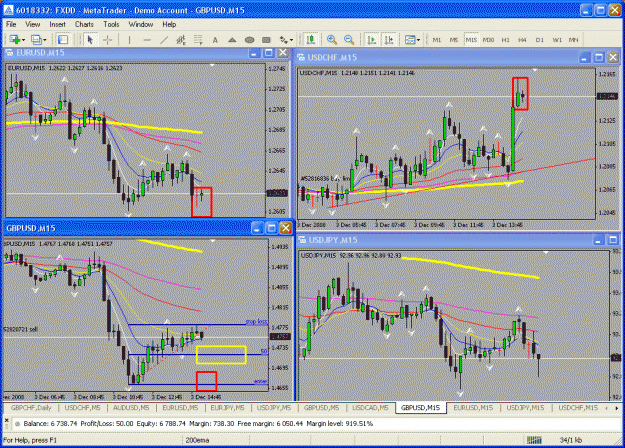Toggle candlestick chart mode in toolbar

311,39
